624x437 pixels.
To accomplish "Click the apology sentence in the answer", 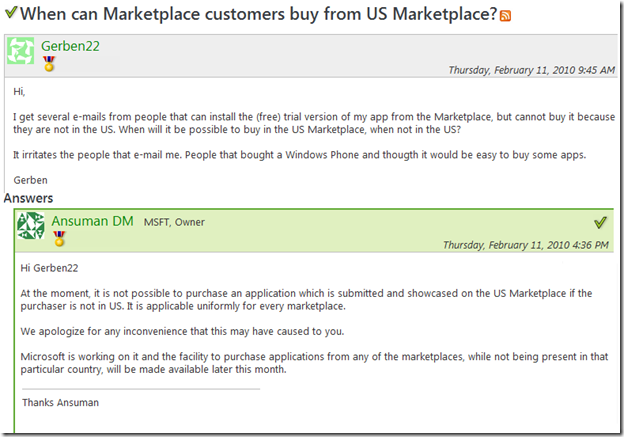I will 182,332.
